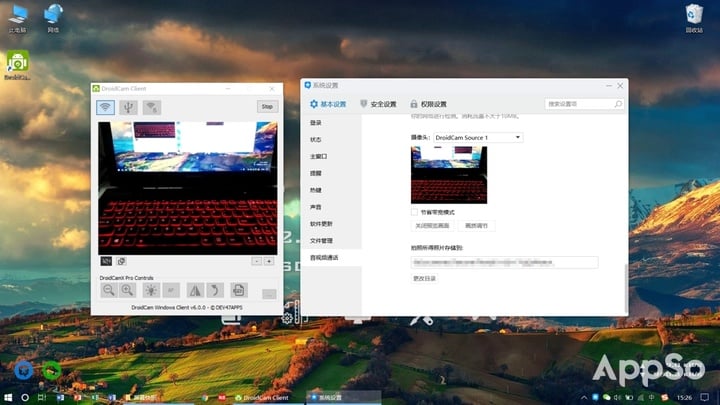The height and width of the screenshot is (405, 720).
Task: Open the Recycle Bin desktop icon
Action: 694,17
